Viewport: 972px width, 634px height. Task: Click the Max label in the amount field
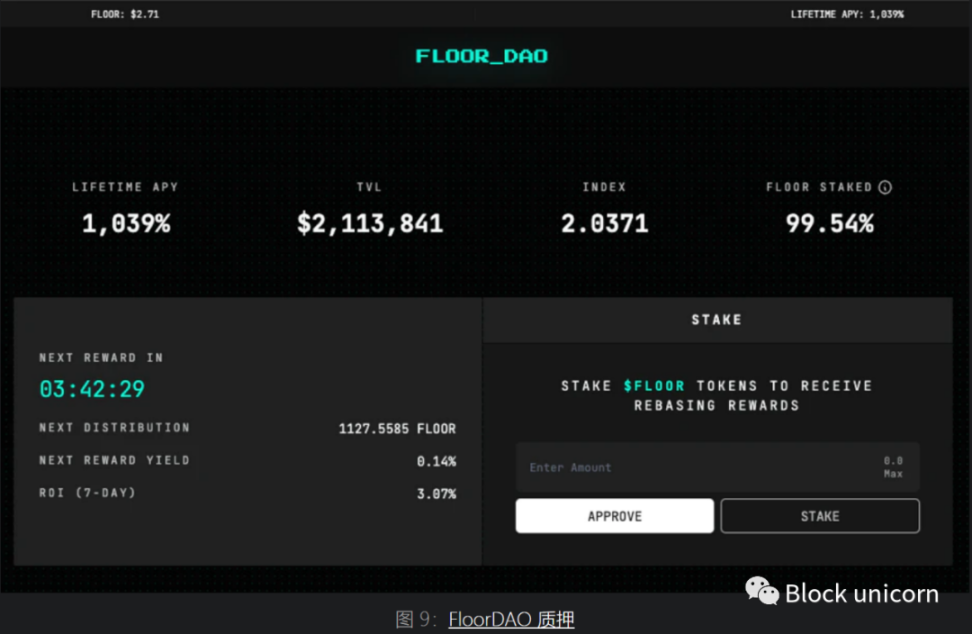coord(892,474)
